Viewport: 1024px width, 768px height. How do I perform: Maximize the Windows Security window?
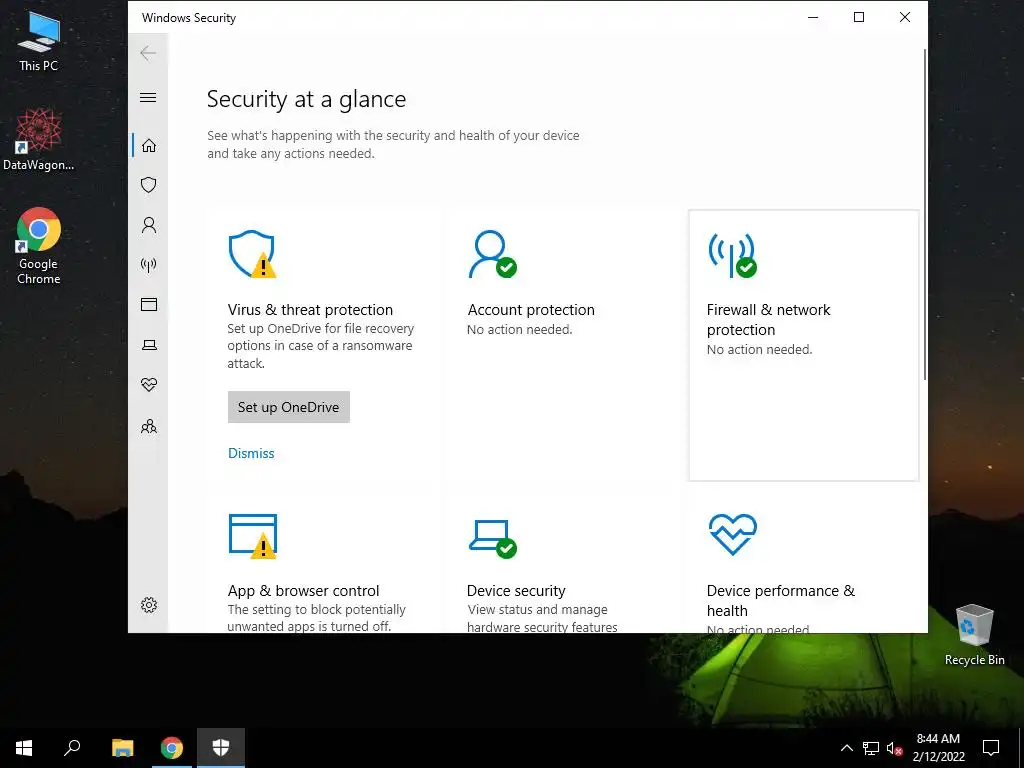859,18
